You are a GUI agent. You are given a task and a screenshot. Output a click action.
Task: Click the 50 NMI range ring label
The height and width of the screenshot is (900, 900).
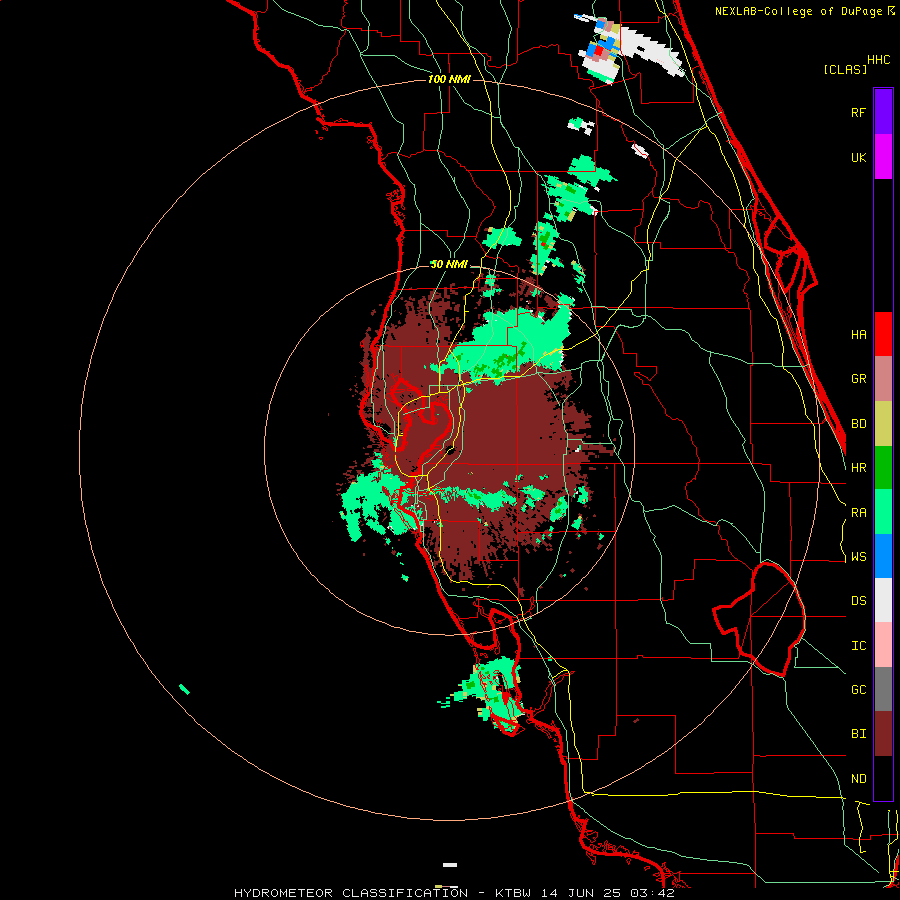pos(449,264)
